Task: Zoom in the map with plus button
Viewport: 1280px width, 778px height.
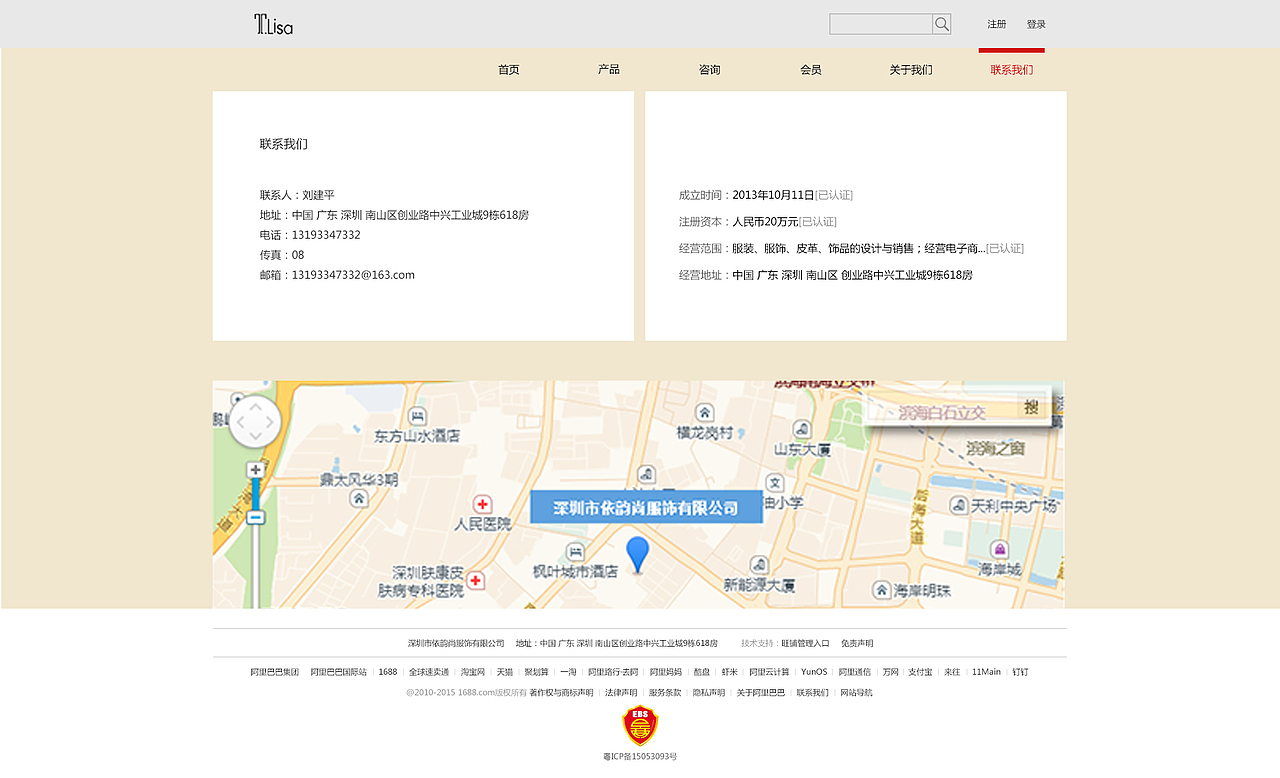Action: pyautogui.click(x=255, y=469)
